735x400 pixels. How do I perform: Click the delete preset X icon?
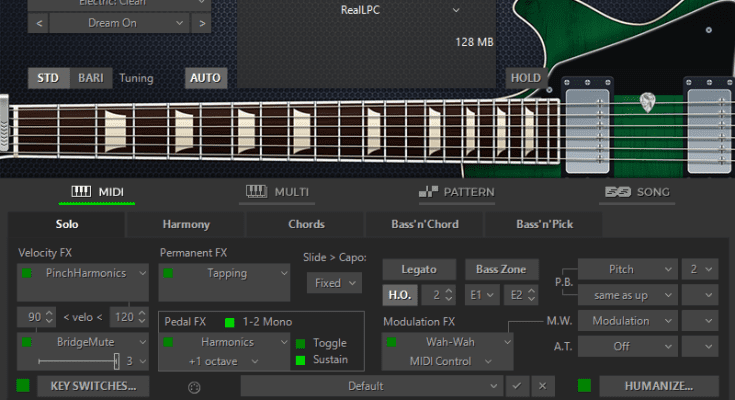(541, 386)
